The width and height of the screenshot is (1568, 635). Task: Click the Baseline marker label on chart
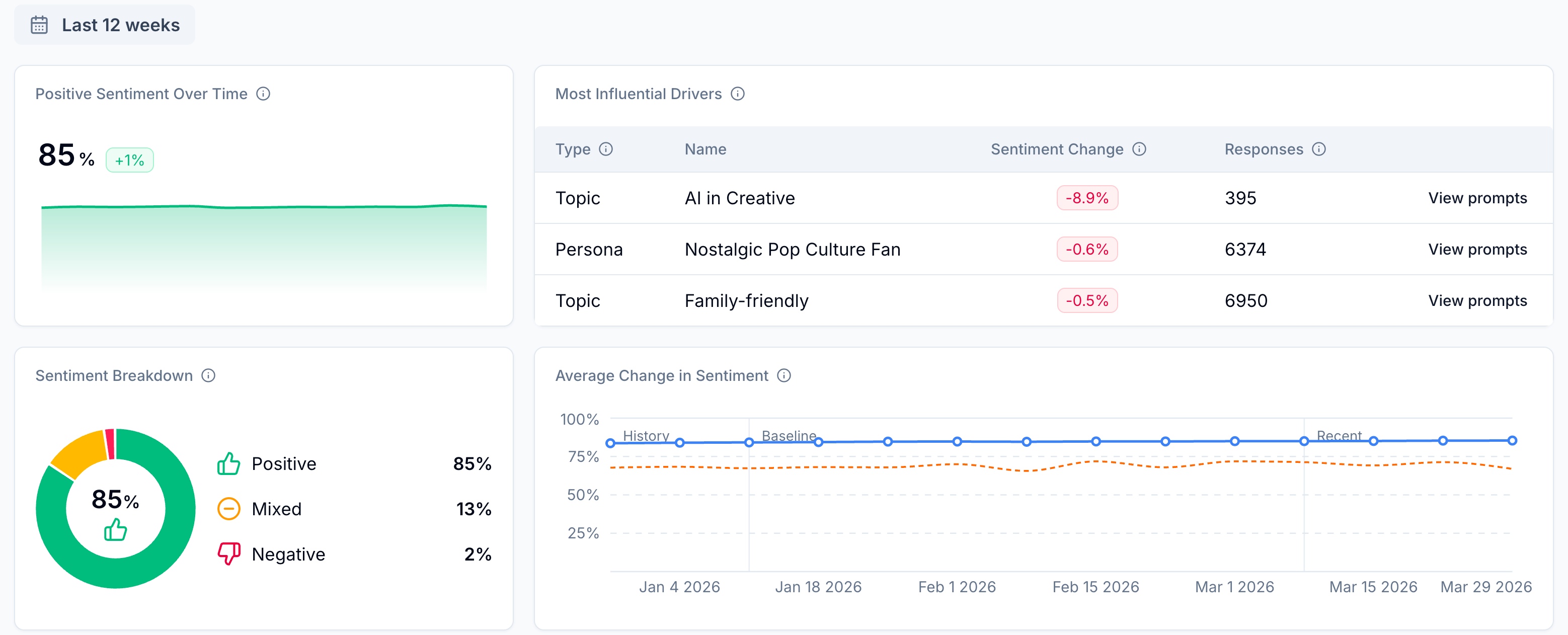pos(788,436)
